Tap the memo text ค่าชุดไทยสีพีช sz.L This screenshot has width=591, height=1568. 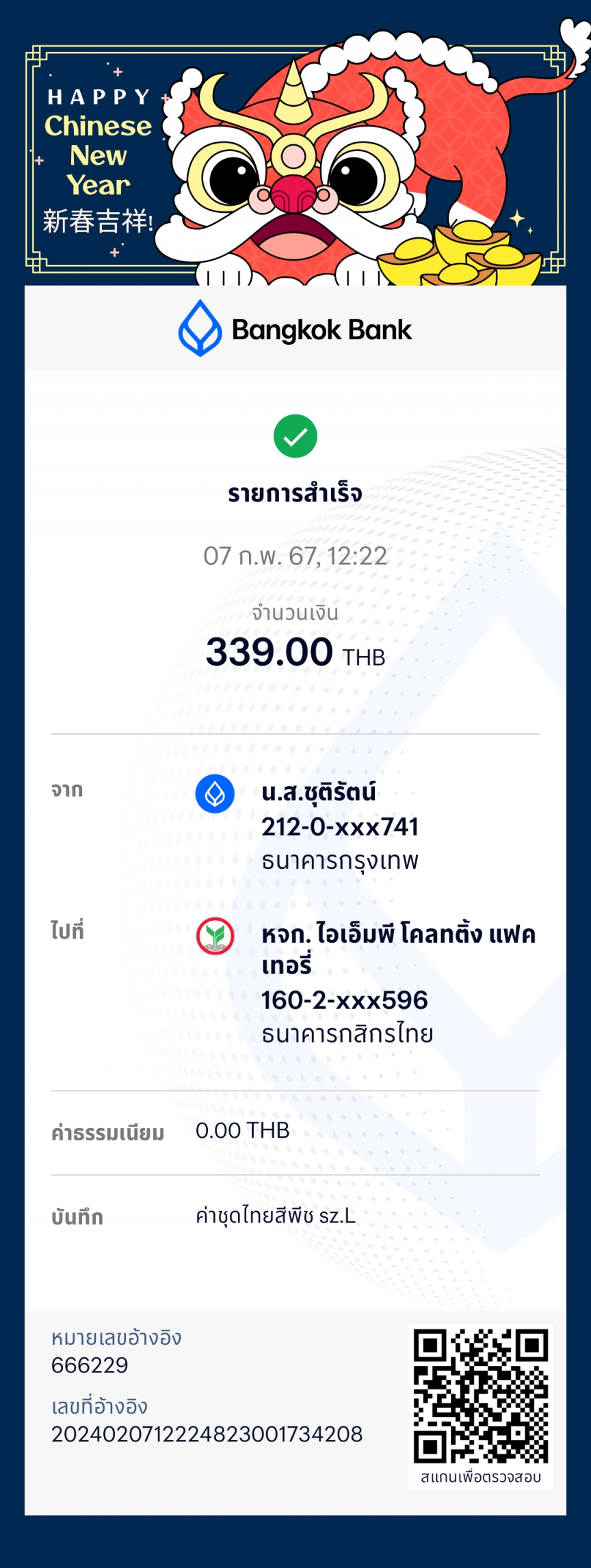click(276, 1216)
